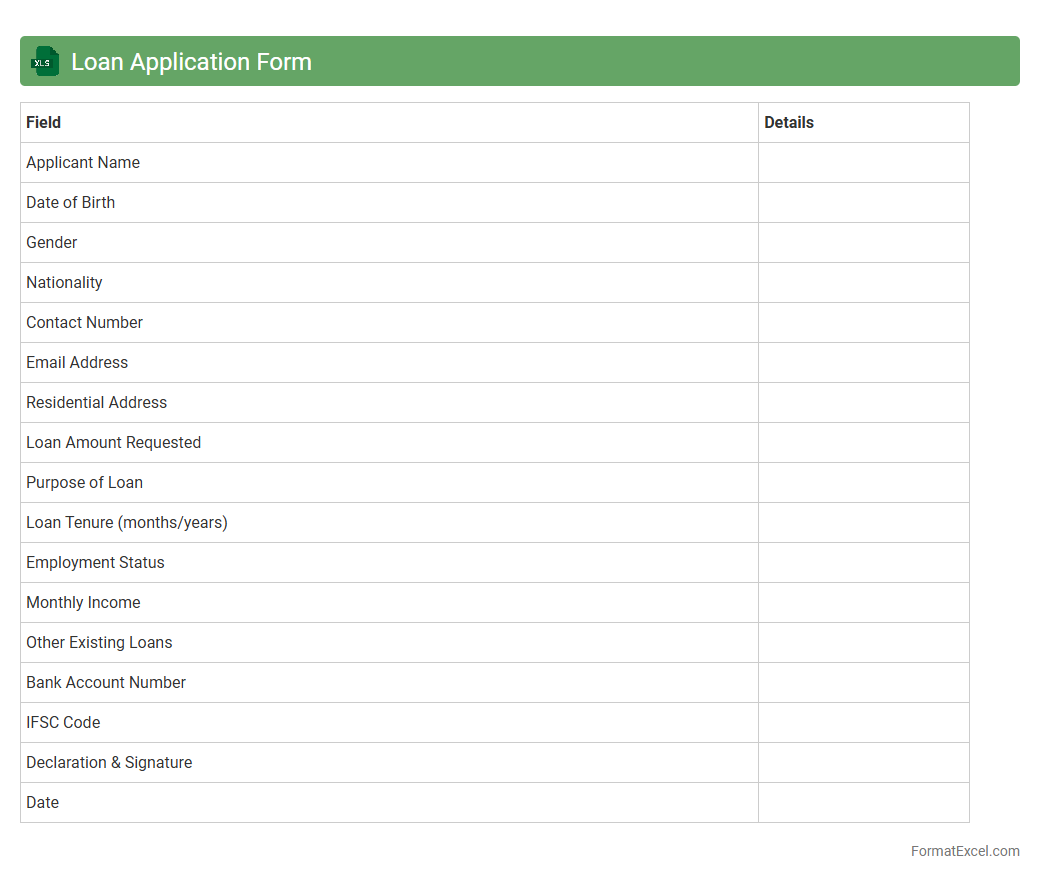Click the Contact Number details cell

pos(863,323)
